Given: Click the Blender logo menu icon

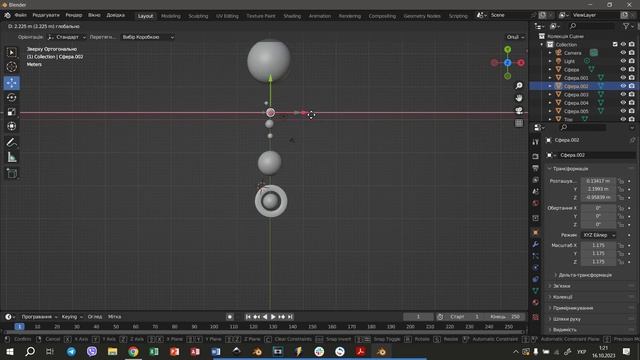Looking at the screenshot, I should coord(7,15).
